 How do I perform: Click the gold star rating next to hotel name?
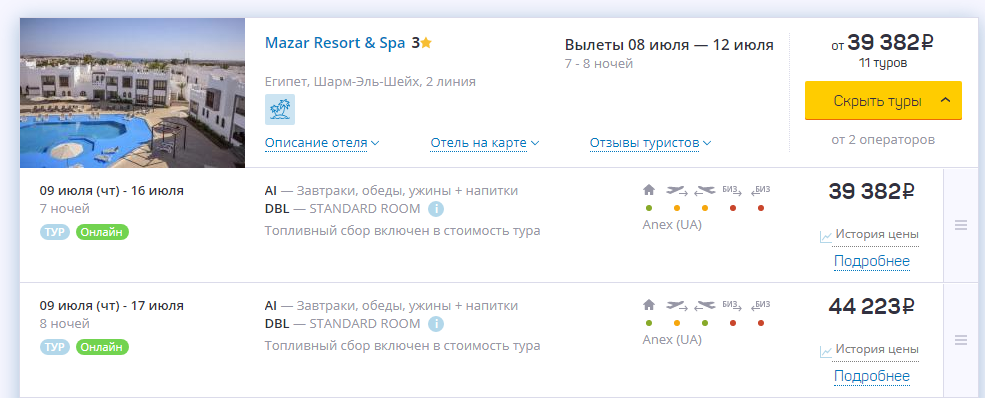(x=427, y=43)
